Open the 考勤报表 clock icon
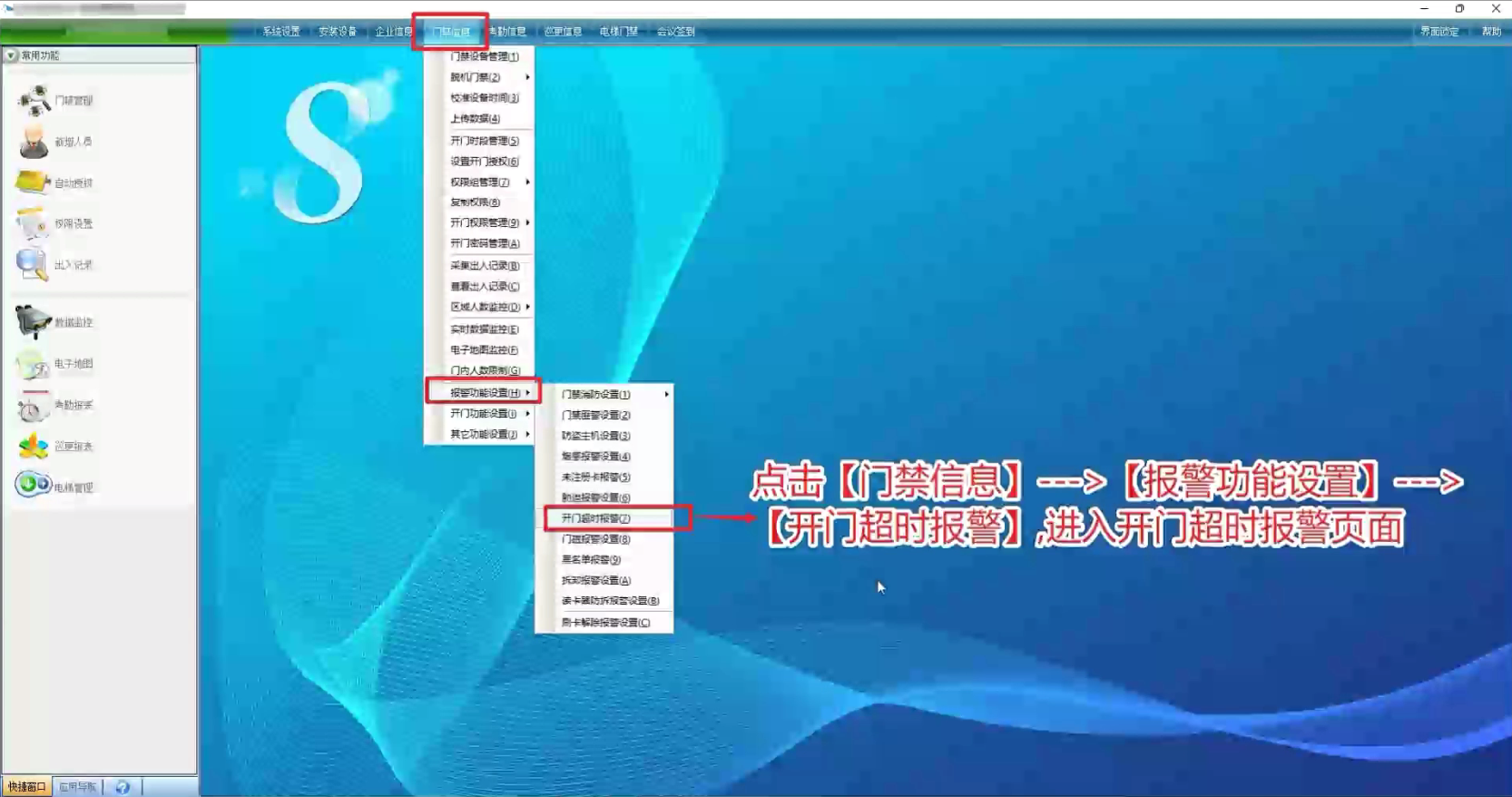The height and width of the screenshot is (797, 1512). point(33,406)
